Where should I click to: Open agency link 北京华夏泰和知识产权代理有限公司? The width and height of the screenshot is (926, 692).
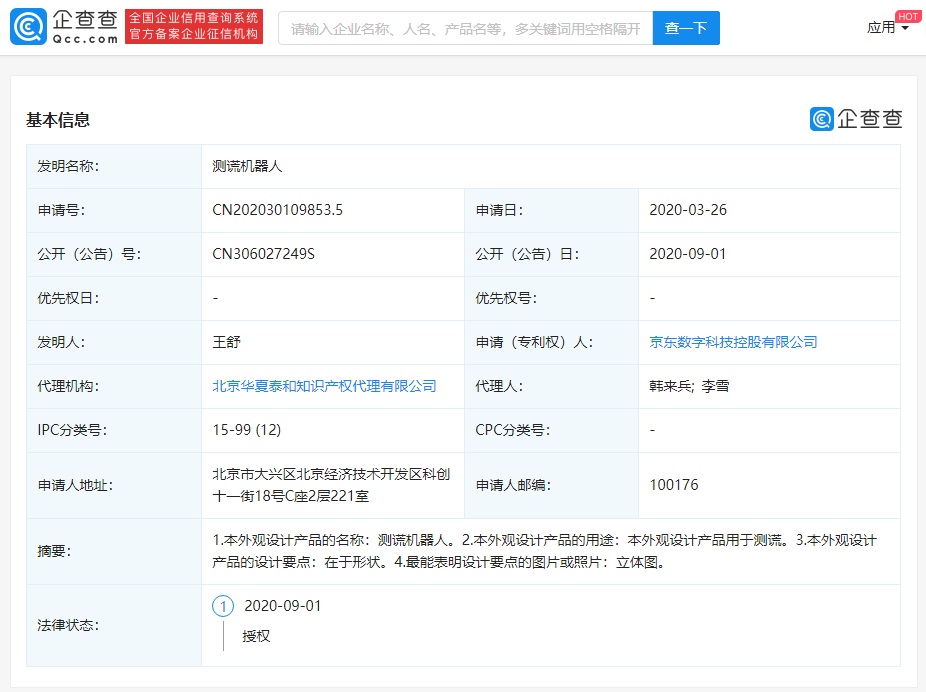[x=324, y=386]
